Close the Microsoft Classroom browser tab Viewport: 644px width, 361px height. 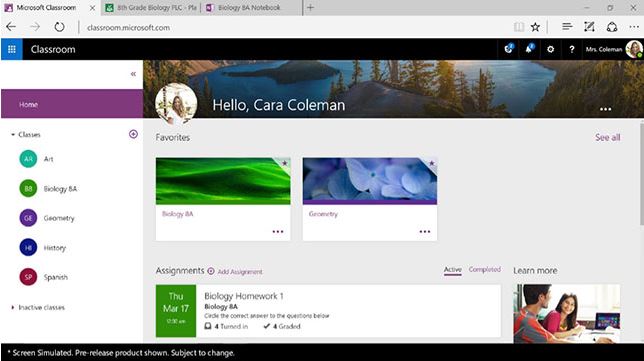pos(92,8)
